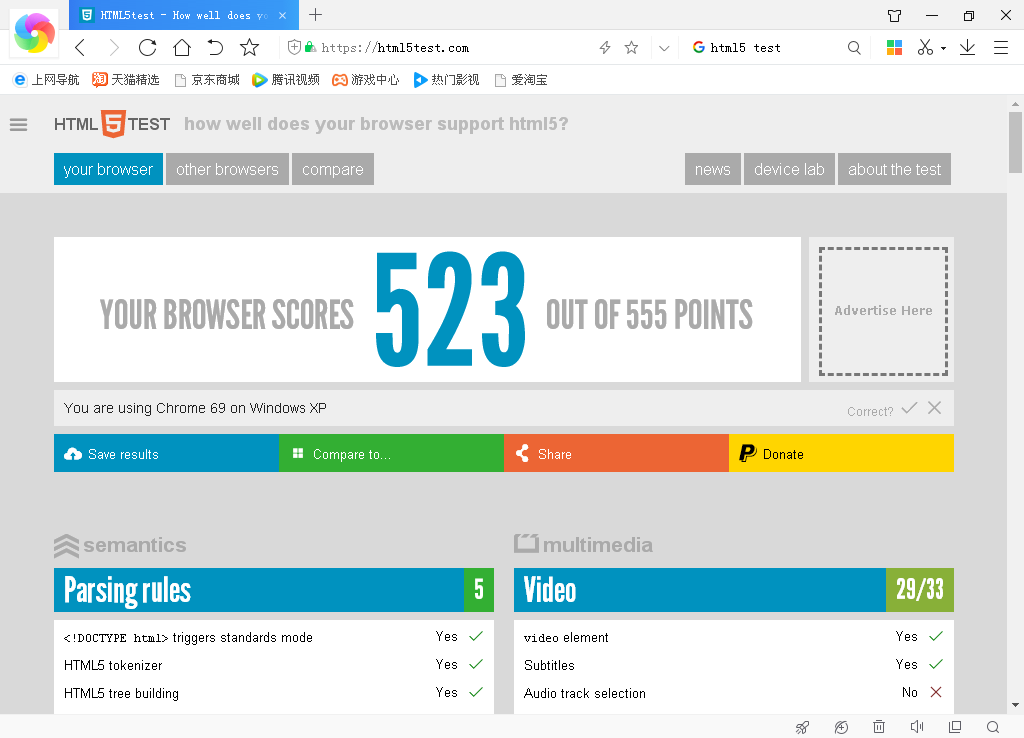Bookmark this page with the star icon
1024x738 pixels.
(x=632, y=47)
